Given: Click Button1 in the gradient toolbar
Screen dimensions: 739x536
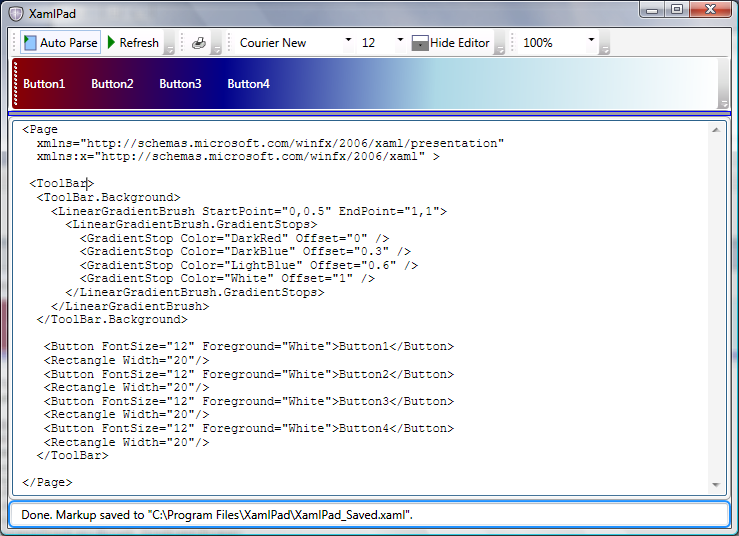Looking at the screenshot, I should click(44, 84).
